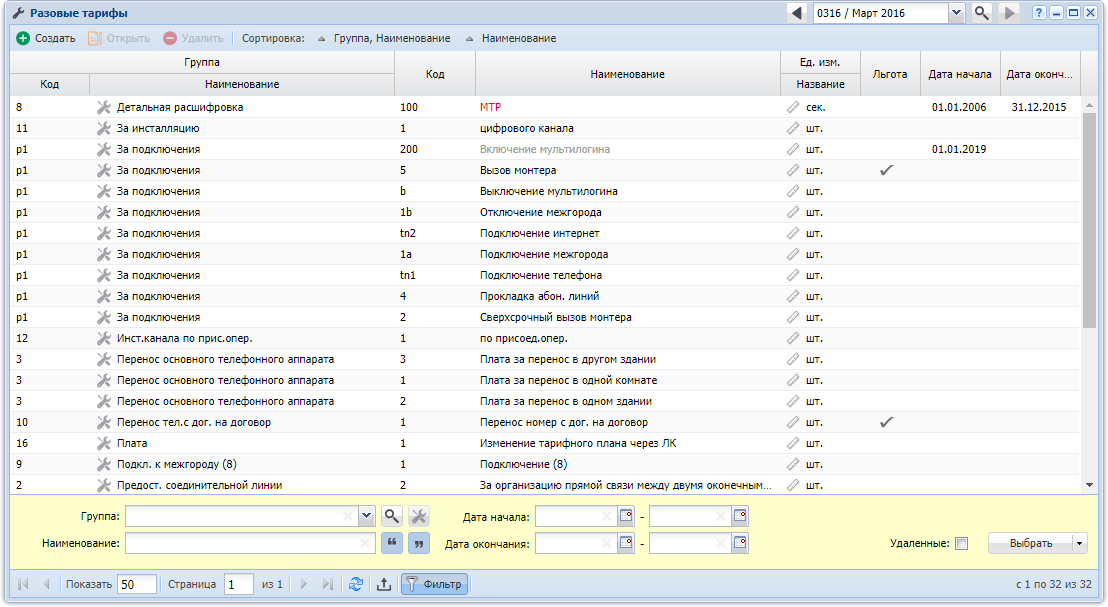Select row цифрового канала
Image resolution: width=1108 pixels, height=607 pixels.
click(x=545, y=129)
